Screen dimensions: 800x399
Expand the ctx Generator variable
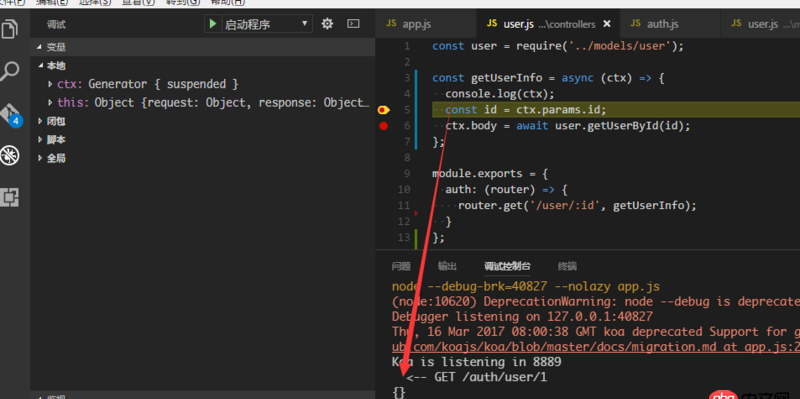pos(50,84)
